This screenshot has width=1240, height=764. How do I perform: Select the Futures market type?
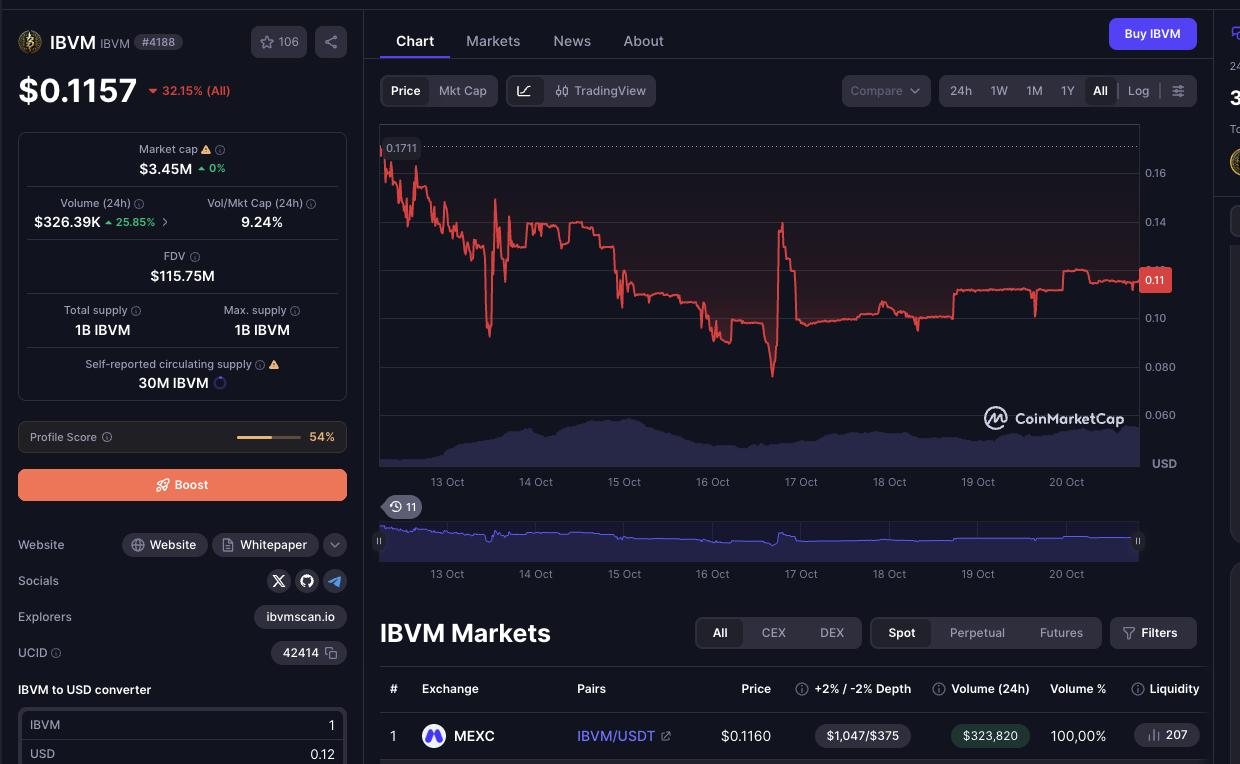1061,633
